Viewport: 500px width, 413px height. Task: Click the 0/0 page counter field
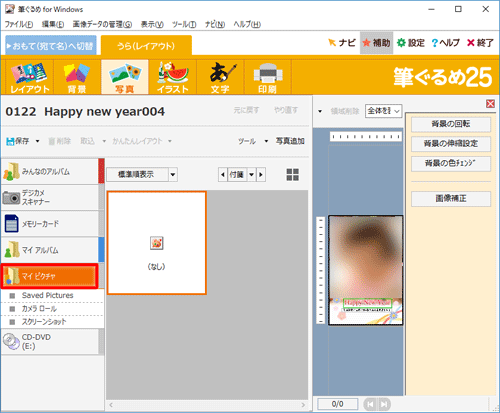click(x=337, y=404)
